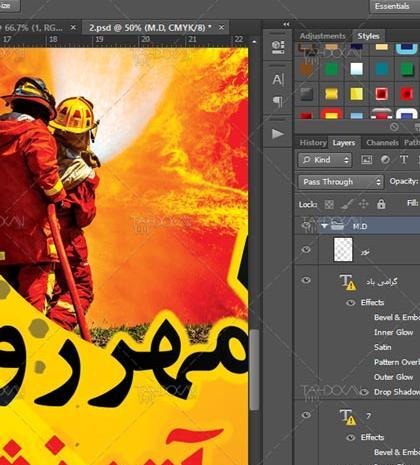Filter layers by adjustment layers icon
Screen dimensions: 420x465
pos(385,160)
